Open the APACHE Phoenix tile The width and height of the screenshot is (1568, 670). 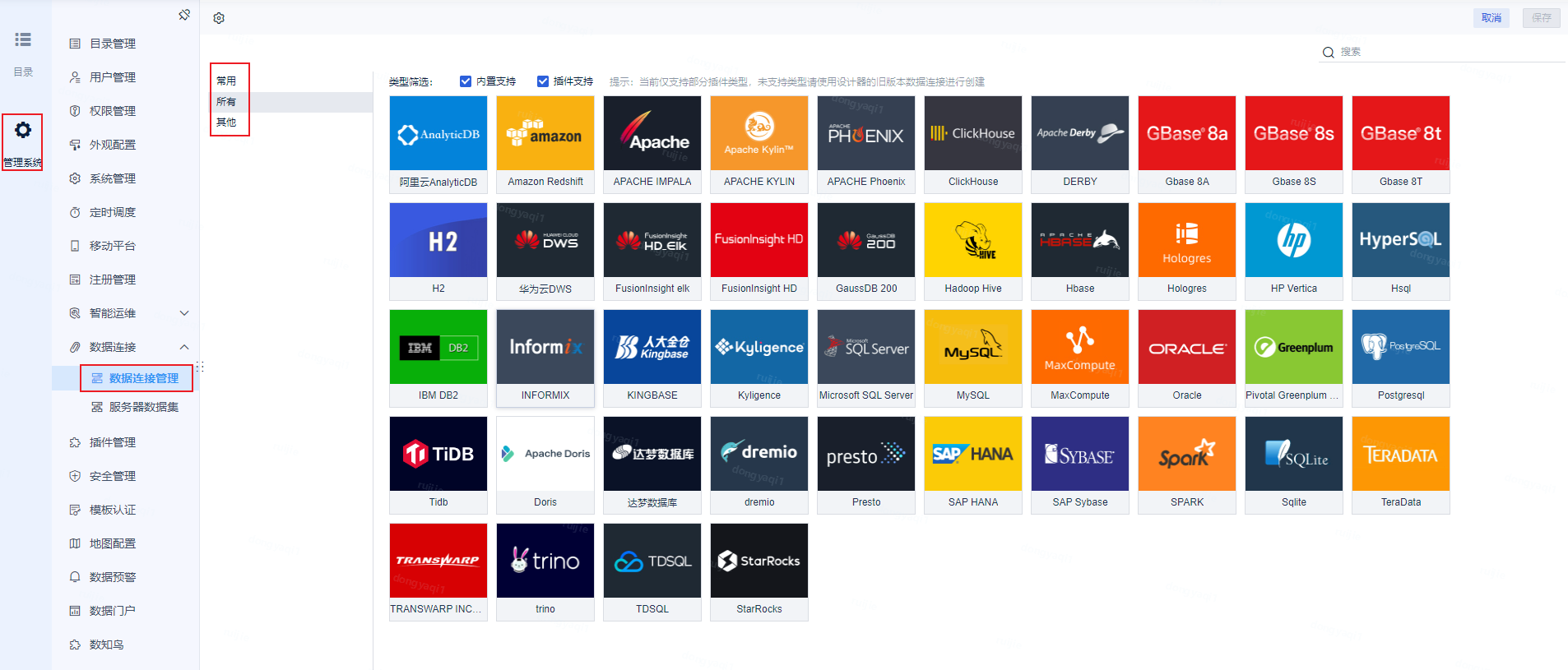click(866, 145)
